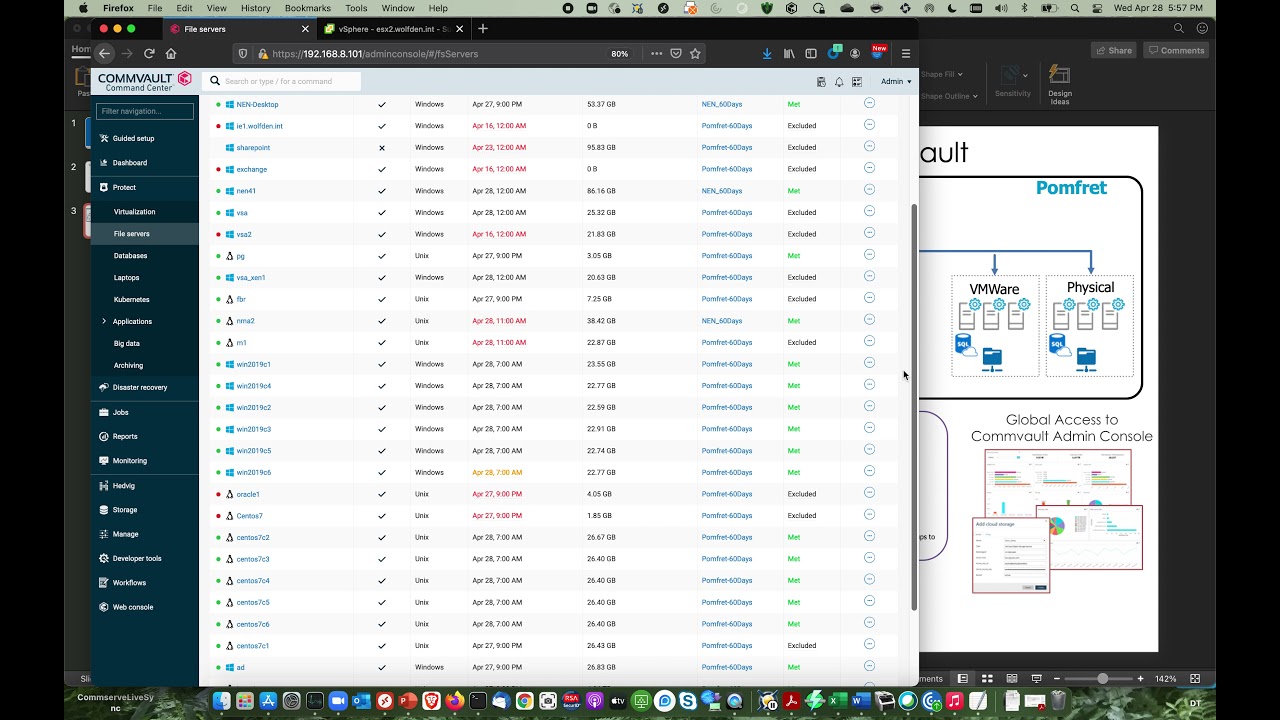Image resolution: width=1280 pixels, height=720 pixels.
Task: Open the Laptops page
Action: (x=126, y=278)
